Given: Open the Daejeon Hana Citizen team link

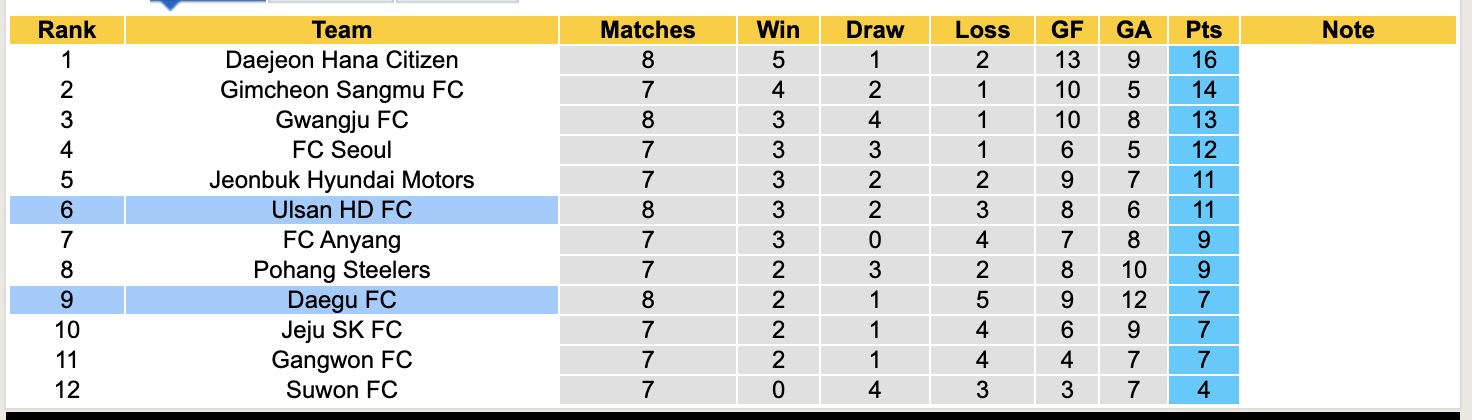Looking at the screenshot, I should tap(341, 60).
